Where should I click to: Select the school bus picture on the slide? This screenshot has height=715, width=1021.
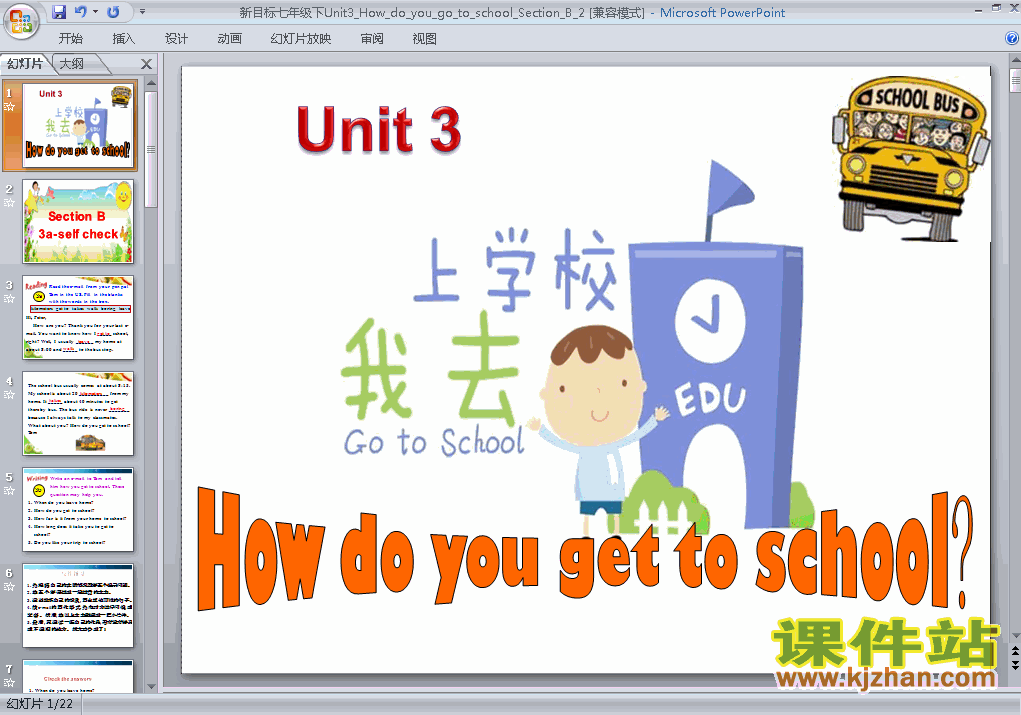pos(910,158)
